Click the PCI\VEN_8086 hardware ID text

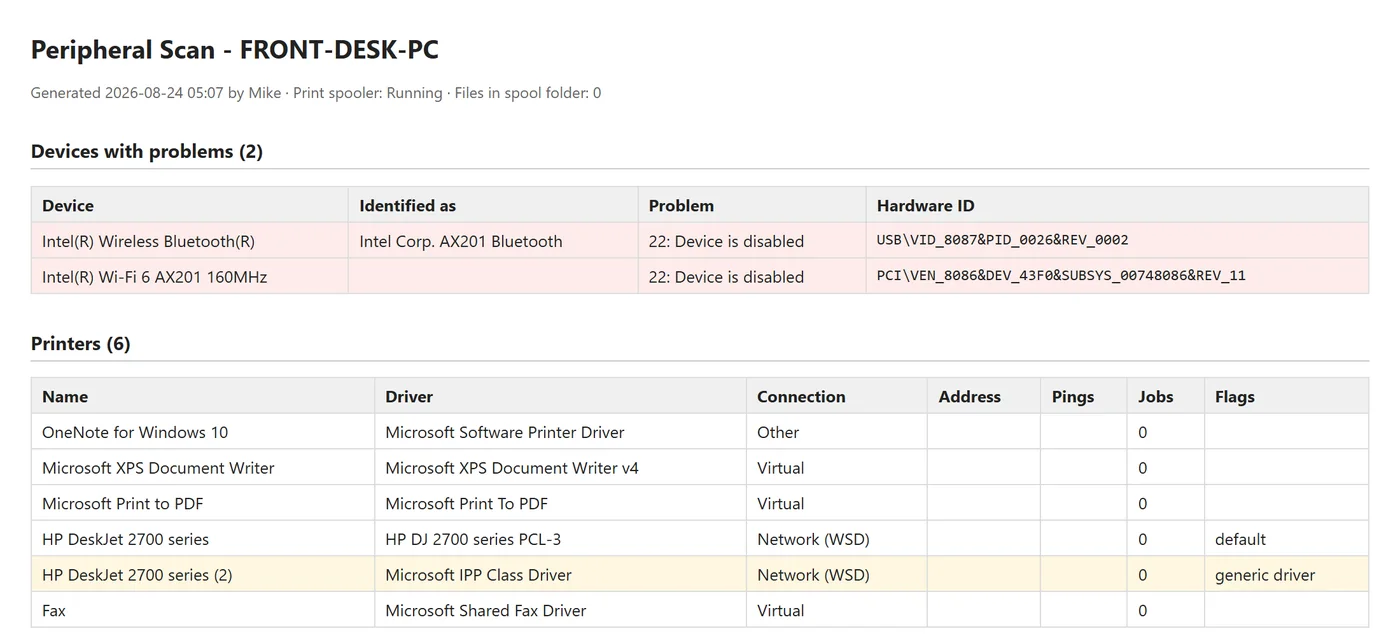(1061, 276)
